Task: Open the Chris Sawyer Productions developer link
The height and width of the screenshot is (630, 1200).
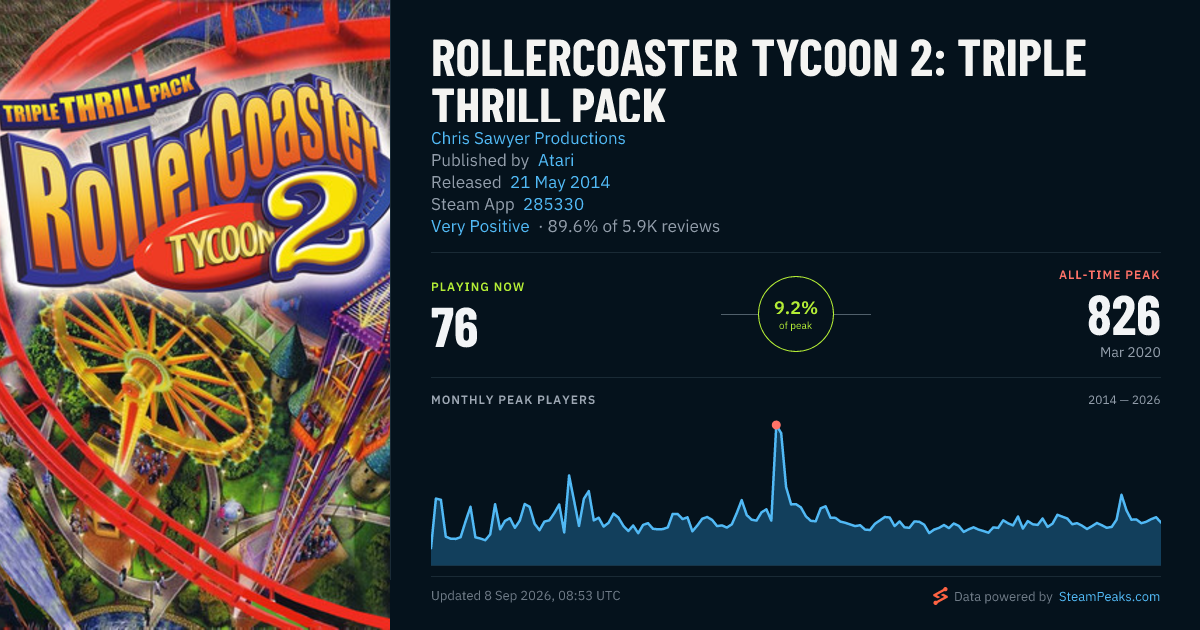Action: pos(528,138)
